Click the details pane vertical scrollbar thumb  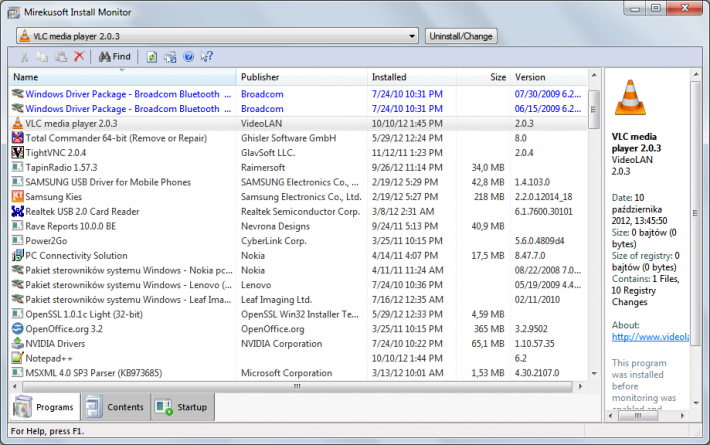tap(695, 213)
